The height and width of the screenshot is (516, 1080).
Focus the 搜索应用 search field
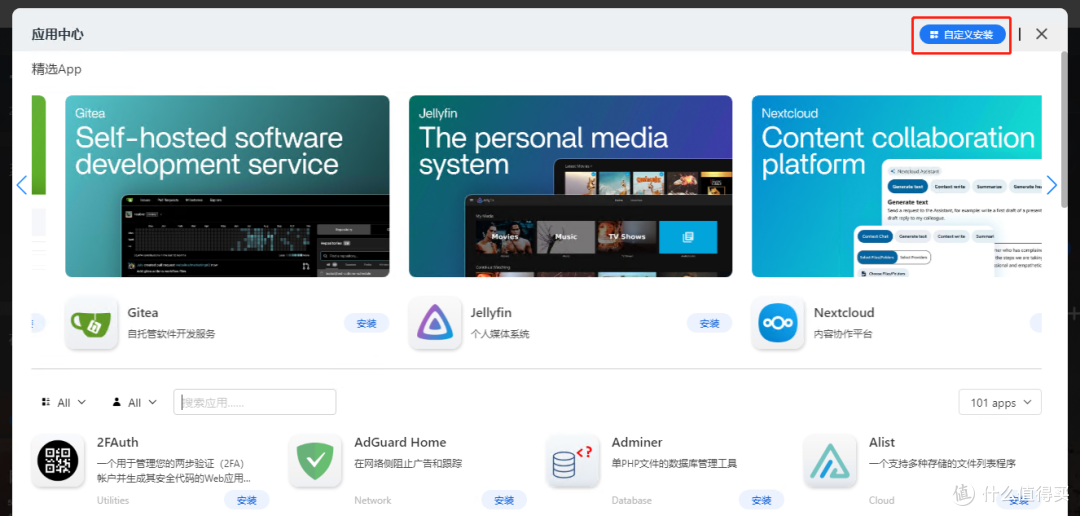coord(255,402)
